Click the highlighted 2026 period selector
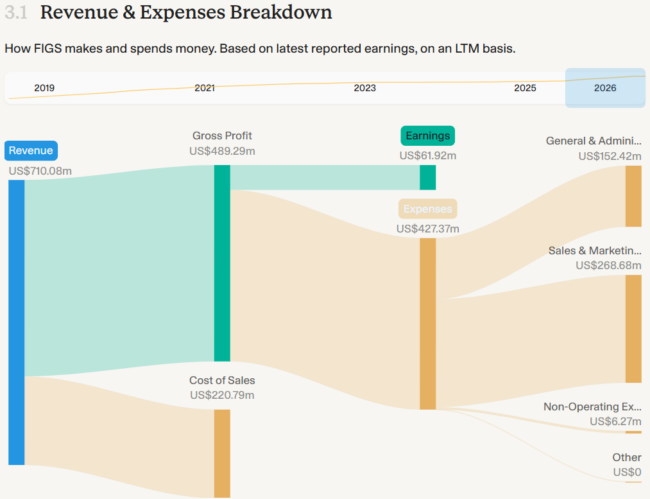 point(605,88)
